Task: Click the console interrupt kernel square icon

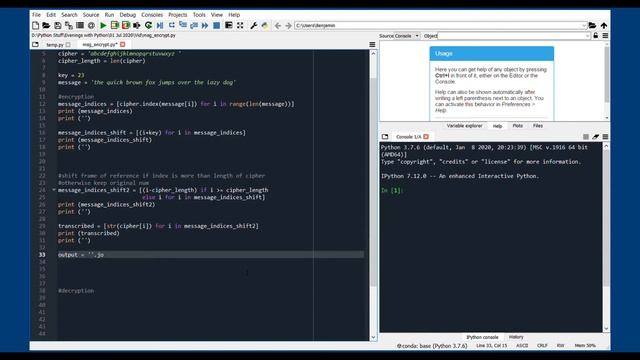Action: tap(586, 137)
